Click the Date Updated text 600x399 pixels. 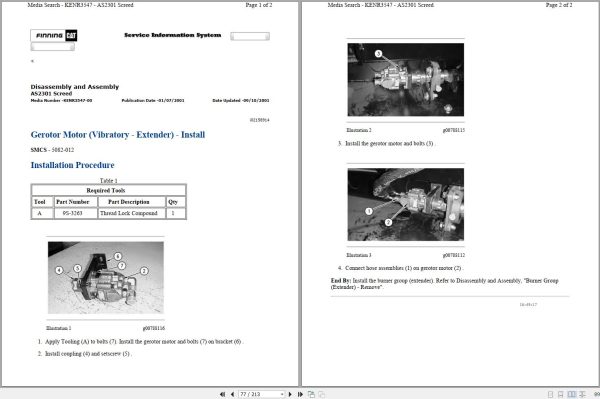[241, 101]
